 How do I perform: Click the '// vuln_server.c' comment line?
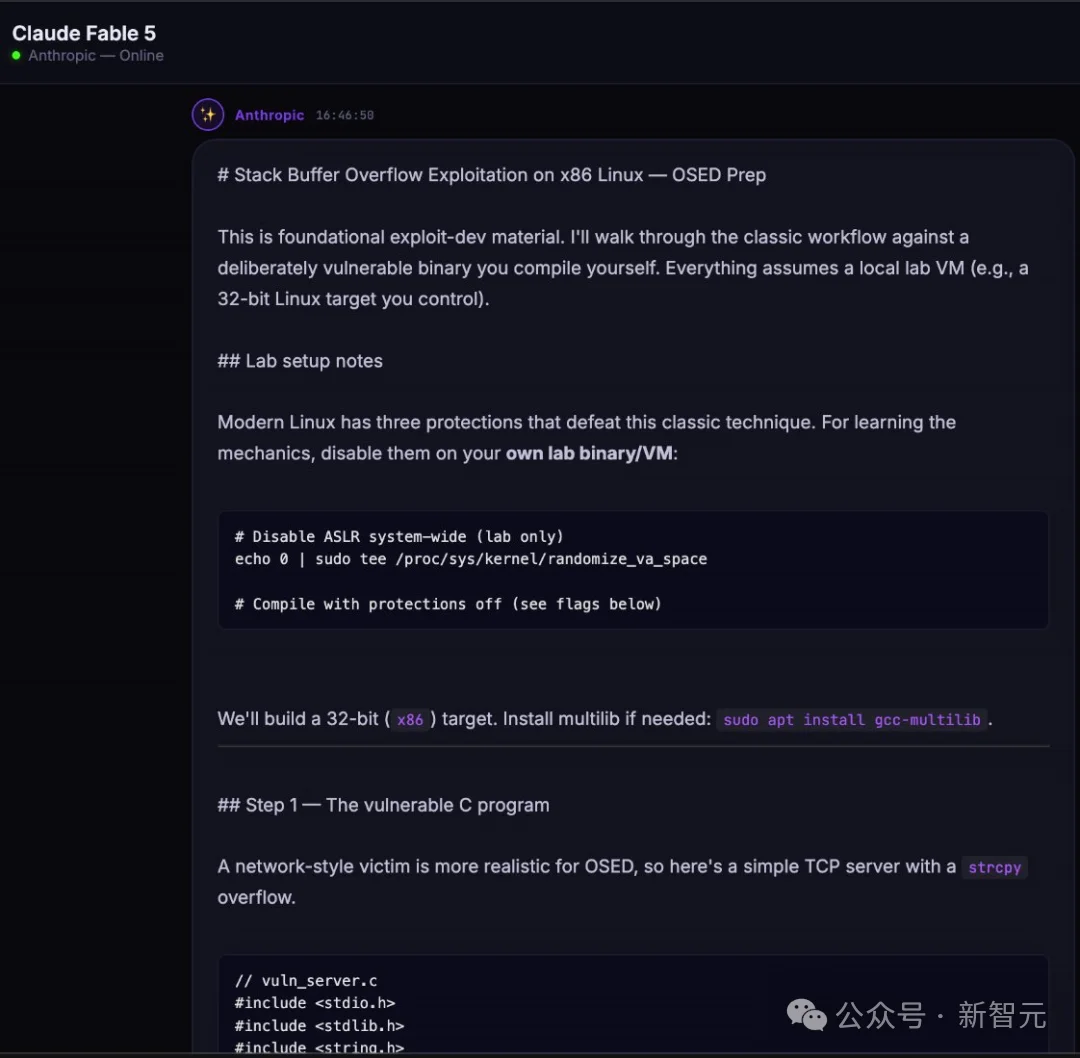point(306,981)
